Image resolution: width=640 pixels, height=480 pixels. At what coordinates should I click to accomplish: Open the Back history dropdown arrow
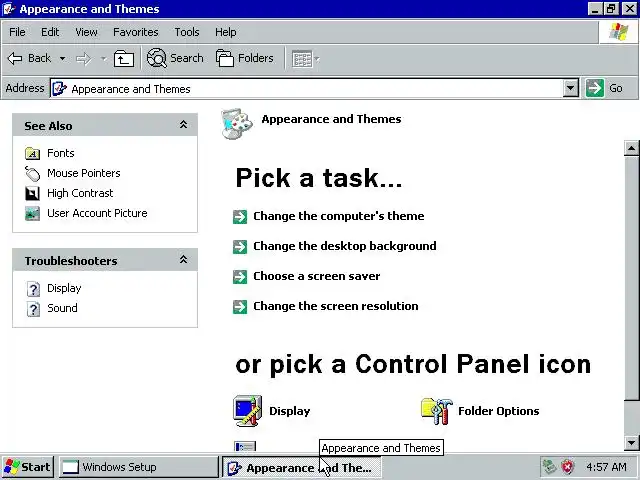point(62,58)
